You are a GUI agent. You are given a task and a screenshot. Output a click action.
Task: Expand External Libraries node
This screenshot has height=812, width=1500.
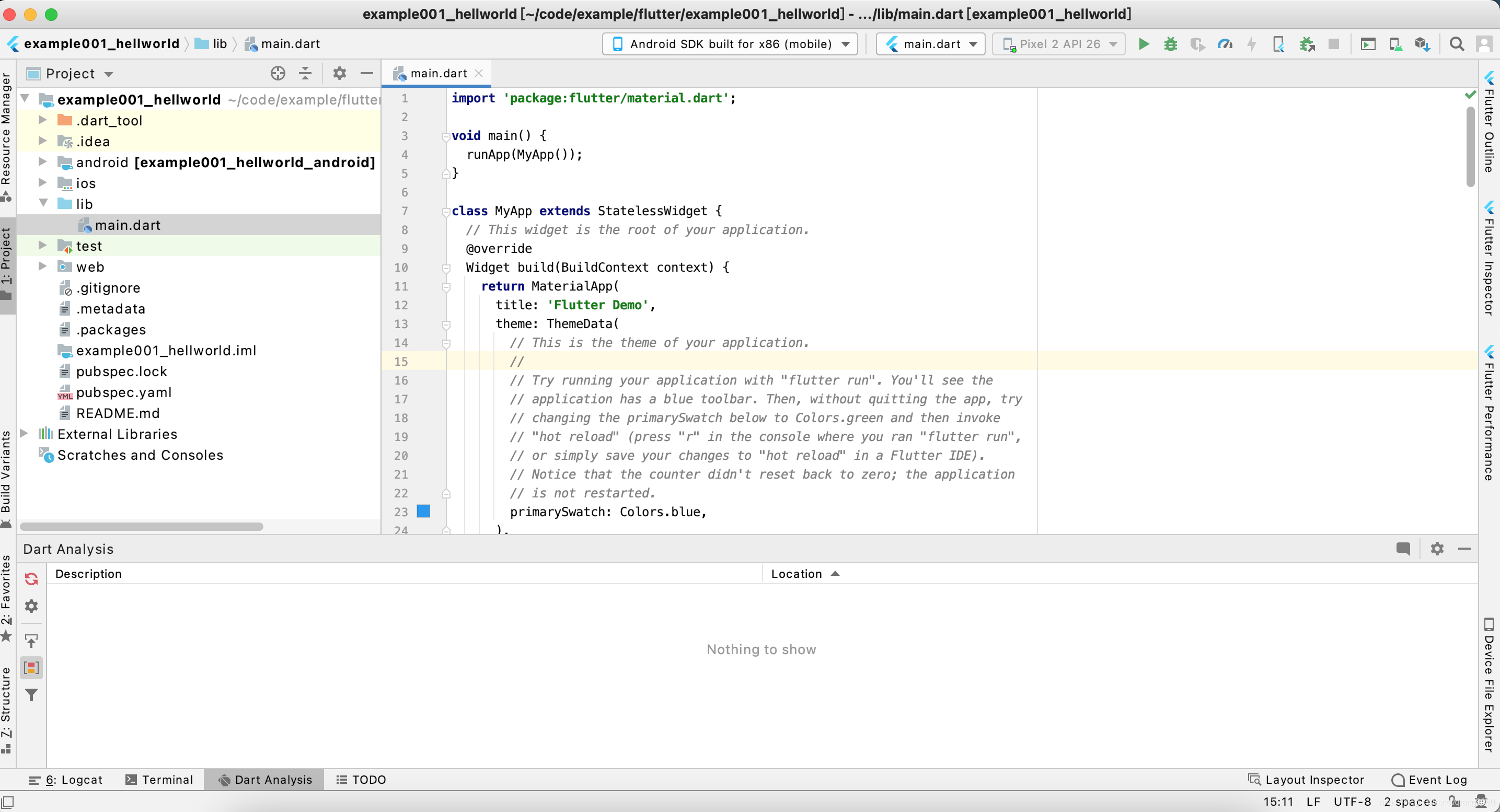click(24, 434)
